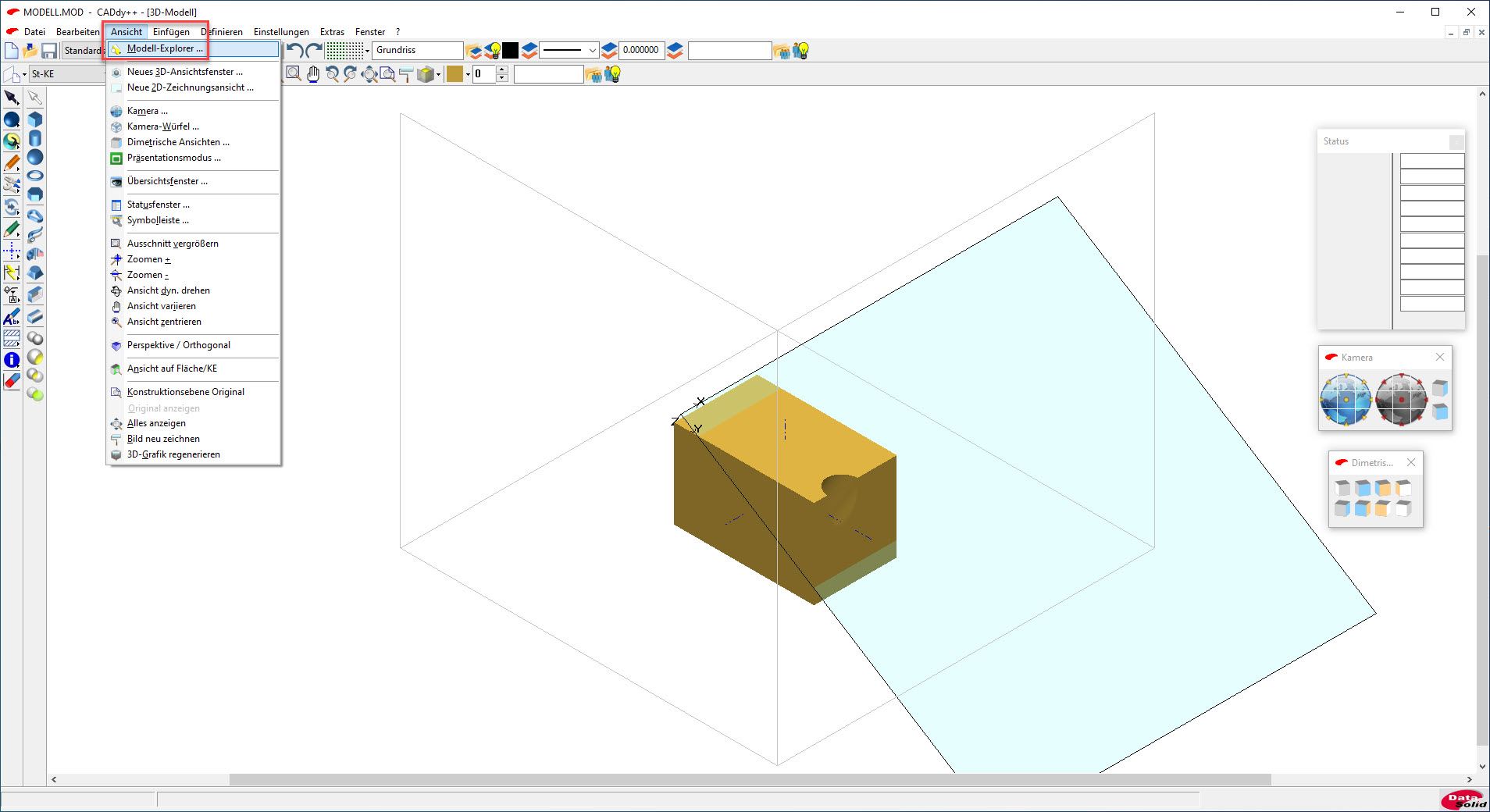
Task: Click 3D-Grafik regenerieren menu entry
Action: click(193, 454)
